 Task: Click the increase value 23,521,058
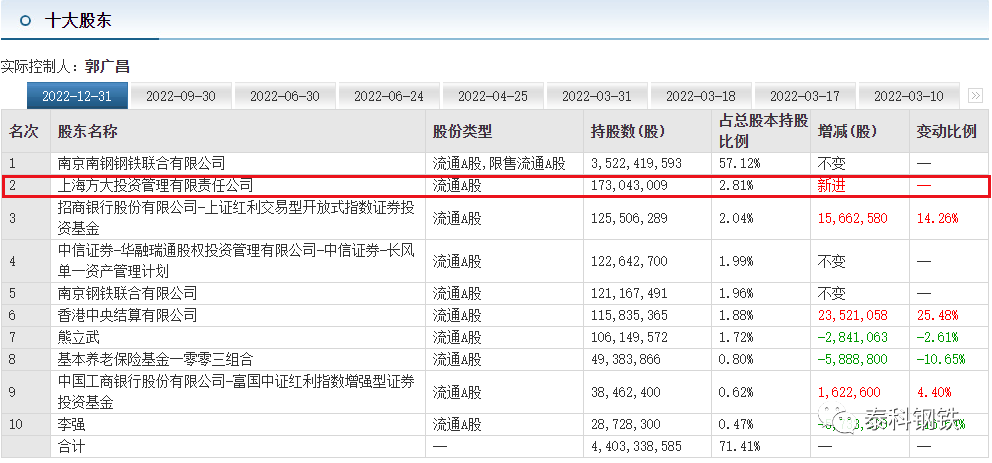tap(852, 315)
